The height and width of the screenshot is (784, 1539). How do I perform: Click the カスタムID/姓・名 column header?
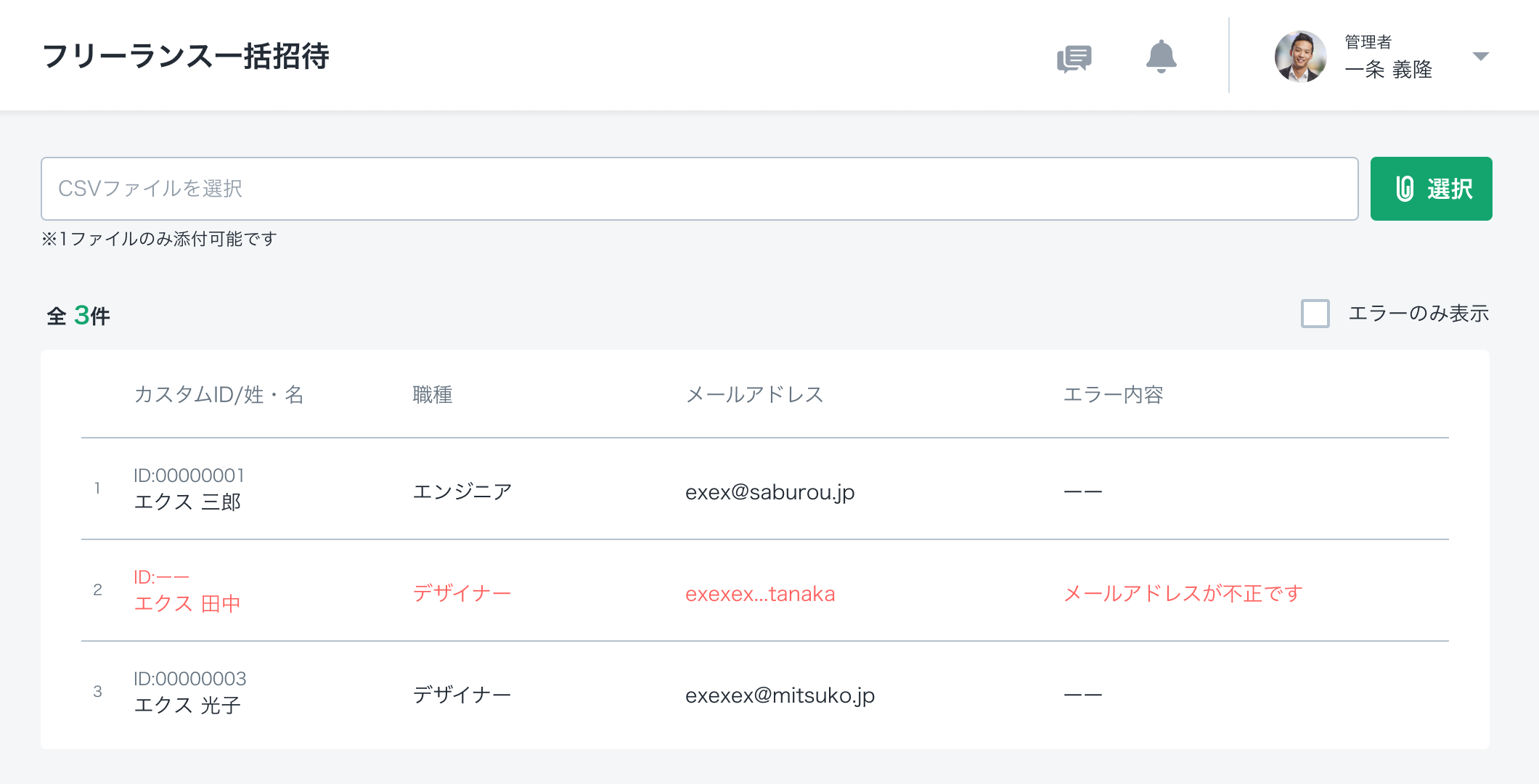point(219,395)
